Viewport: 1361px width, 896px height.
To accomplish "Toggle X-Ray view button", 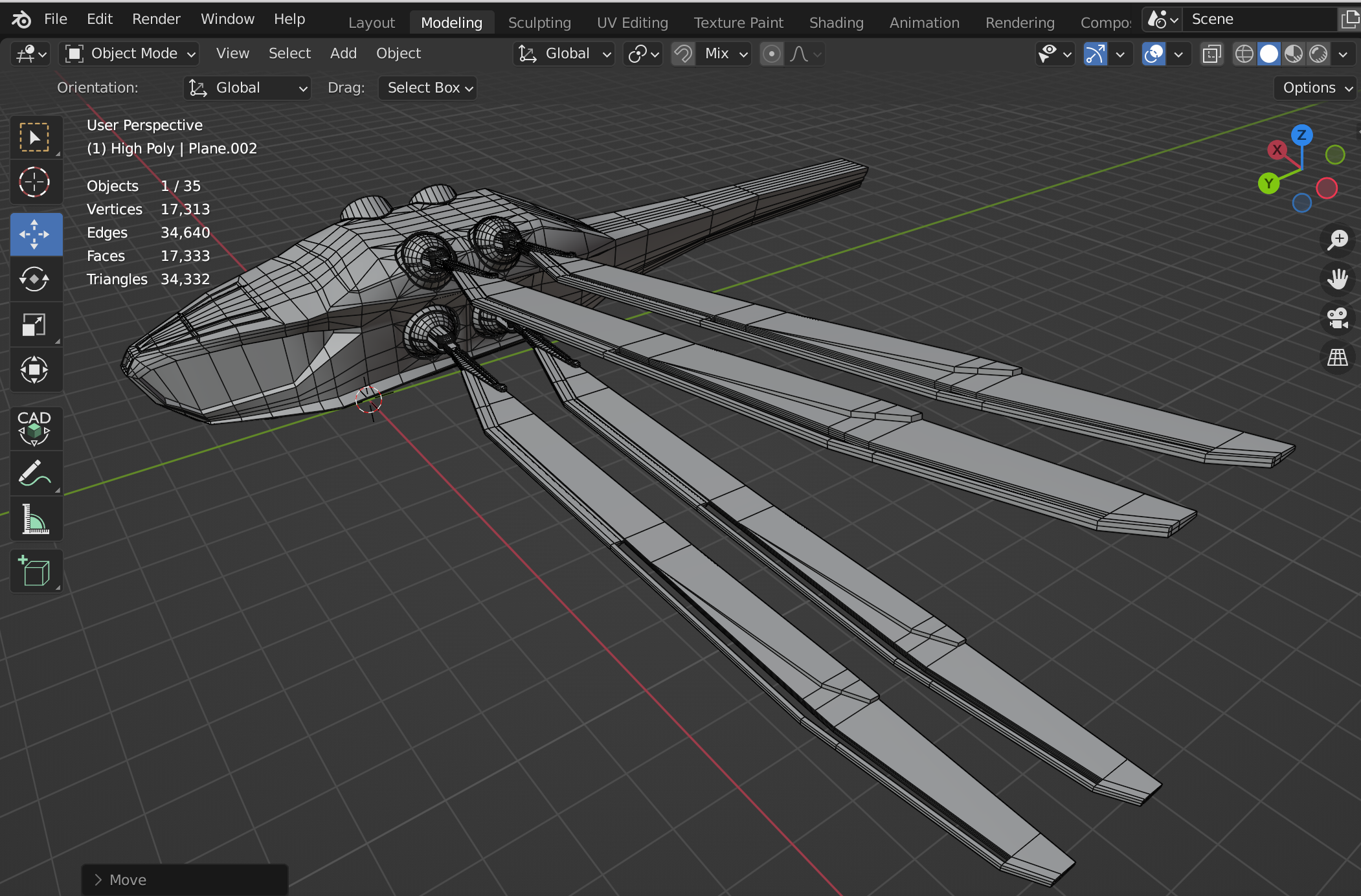I will click(x=1211, y=54).
